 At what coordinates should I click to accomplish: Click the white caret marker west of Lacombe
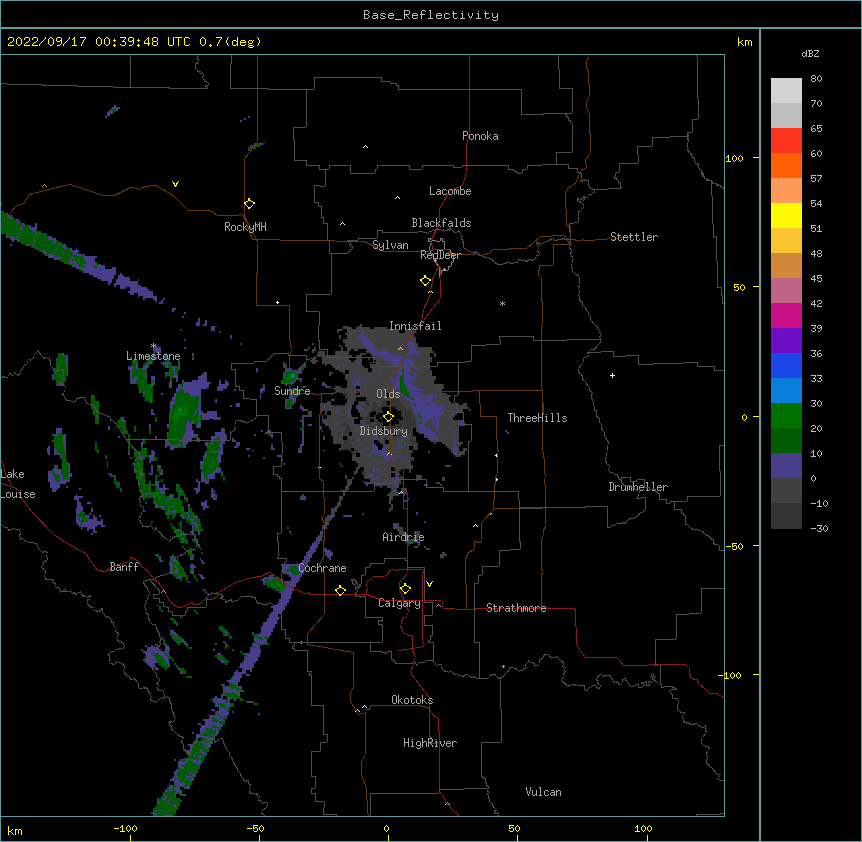[397, 198]
